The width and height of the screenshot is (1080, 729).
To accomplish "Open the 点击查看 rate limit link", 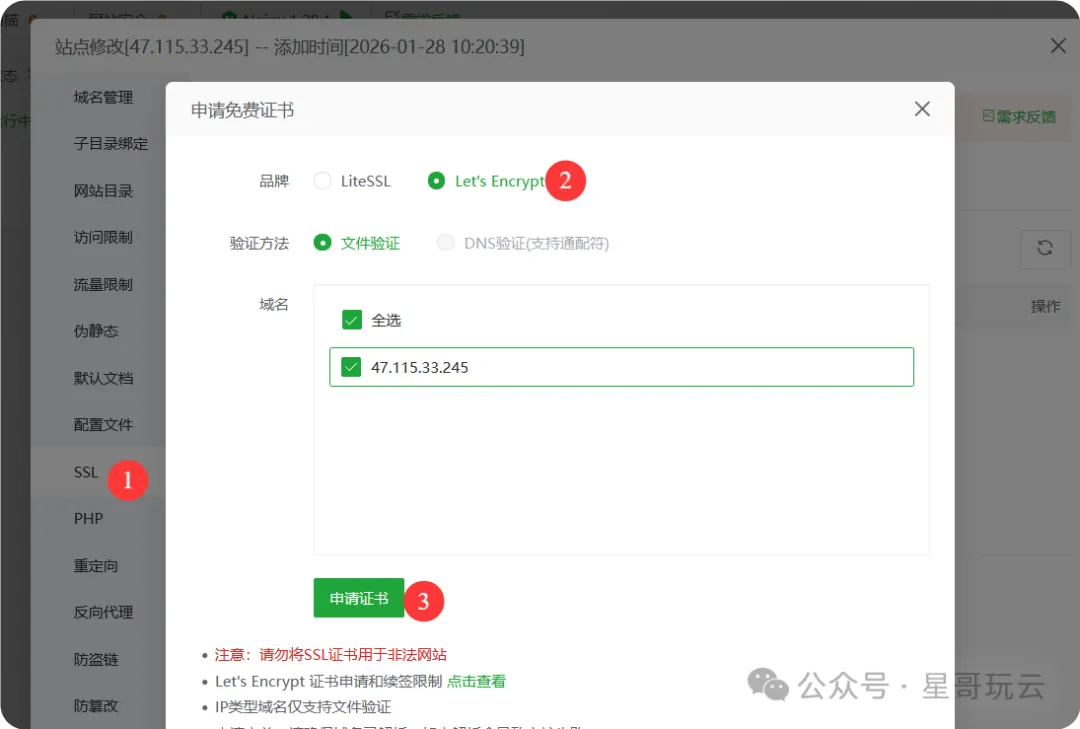I will (476, 681).
